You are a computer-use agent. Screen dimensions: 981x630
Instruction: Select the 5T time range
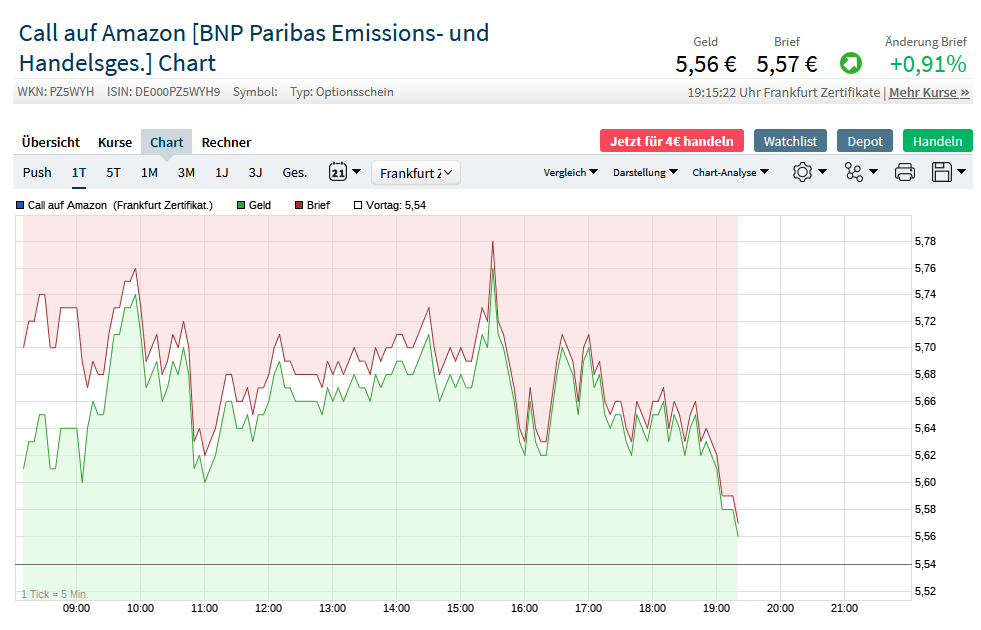pos(114,172)
